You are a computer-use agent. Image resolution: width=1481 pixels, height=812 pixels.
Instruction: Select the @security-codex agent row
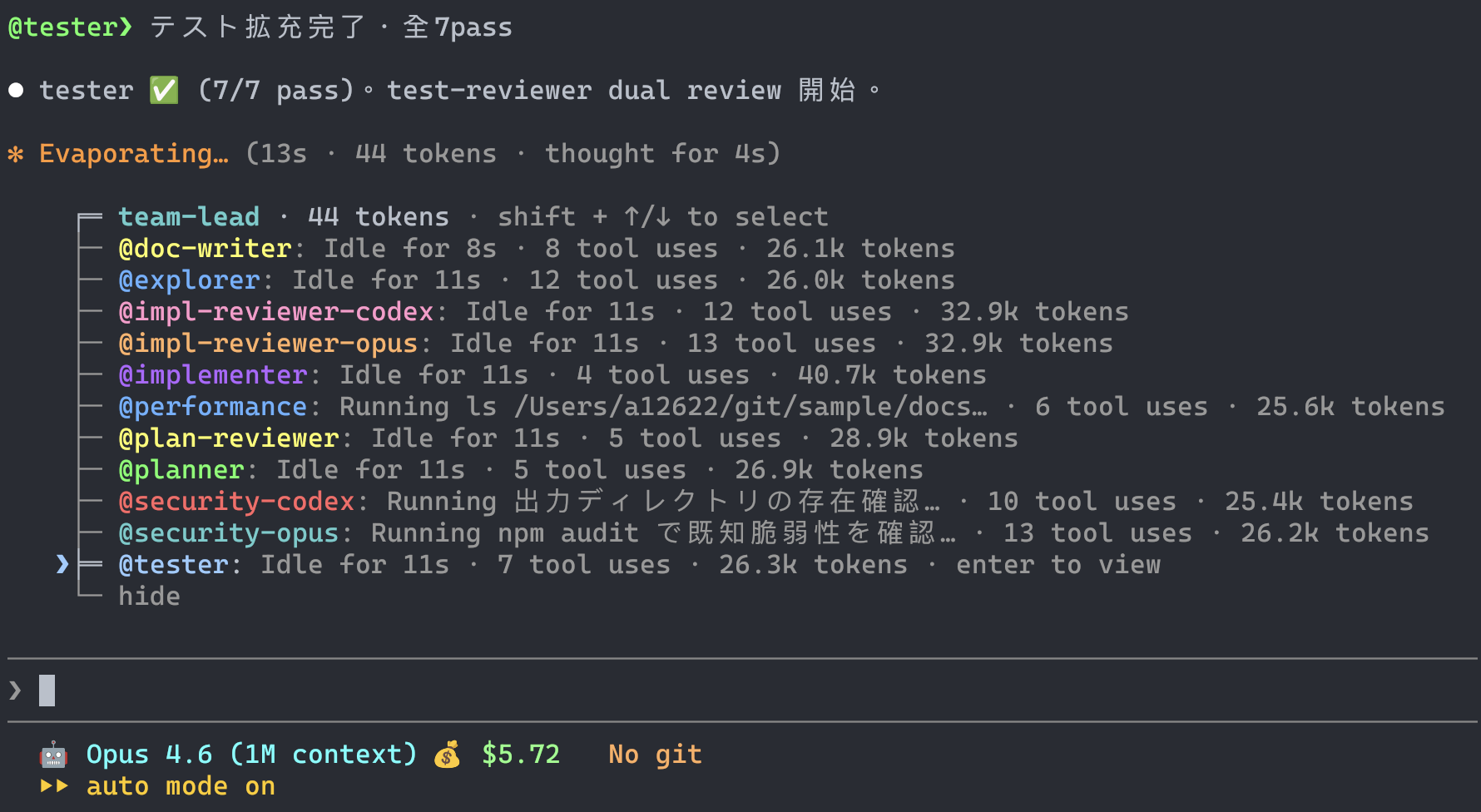point(236,502)
